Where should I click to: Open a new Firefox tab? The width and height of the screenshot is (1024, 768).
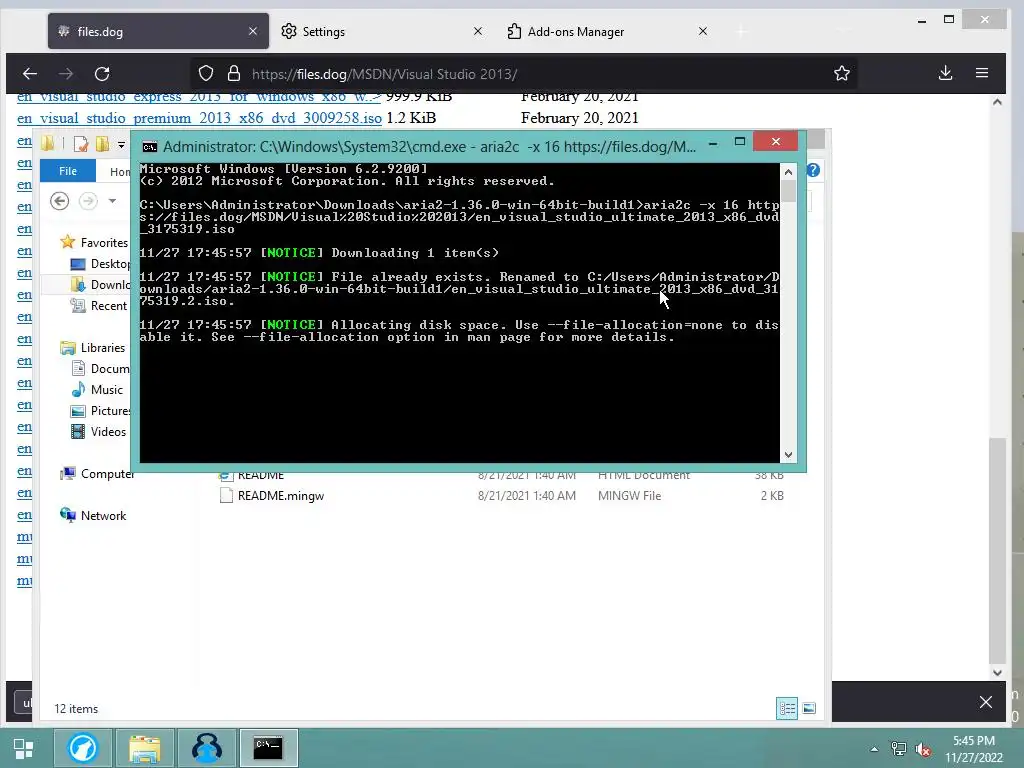[x=741, y=31]
